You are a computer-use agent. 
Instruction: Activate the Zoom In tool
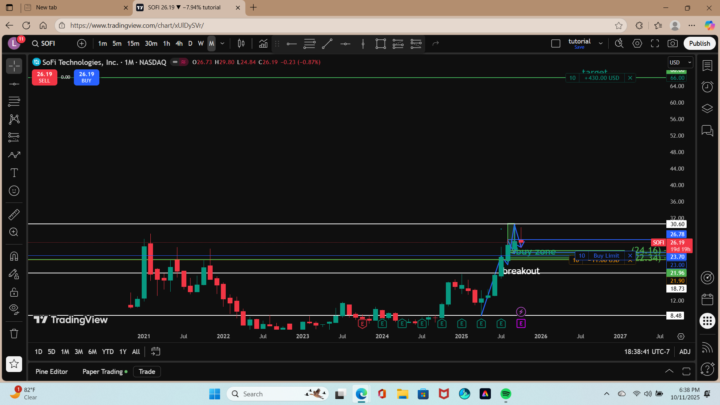coord(14,232)
